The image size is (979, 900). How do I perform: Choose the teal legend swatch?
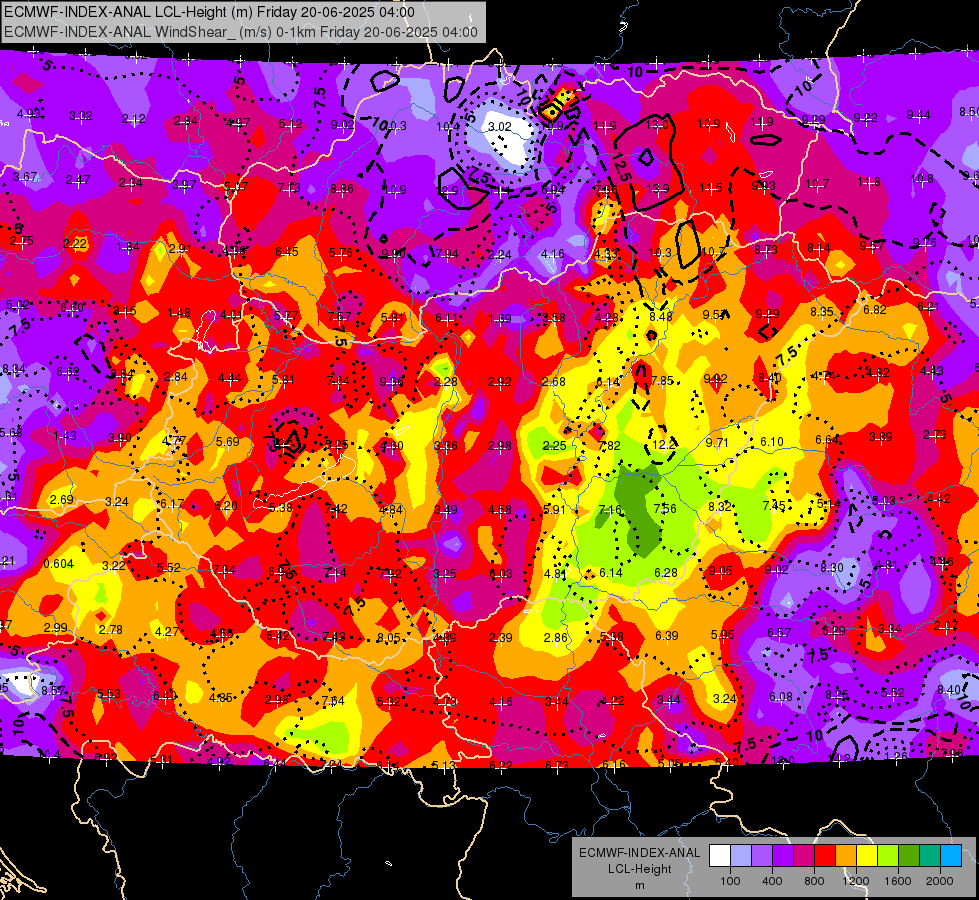[x=929, y=856]
